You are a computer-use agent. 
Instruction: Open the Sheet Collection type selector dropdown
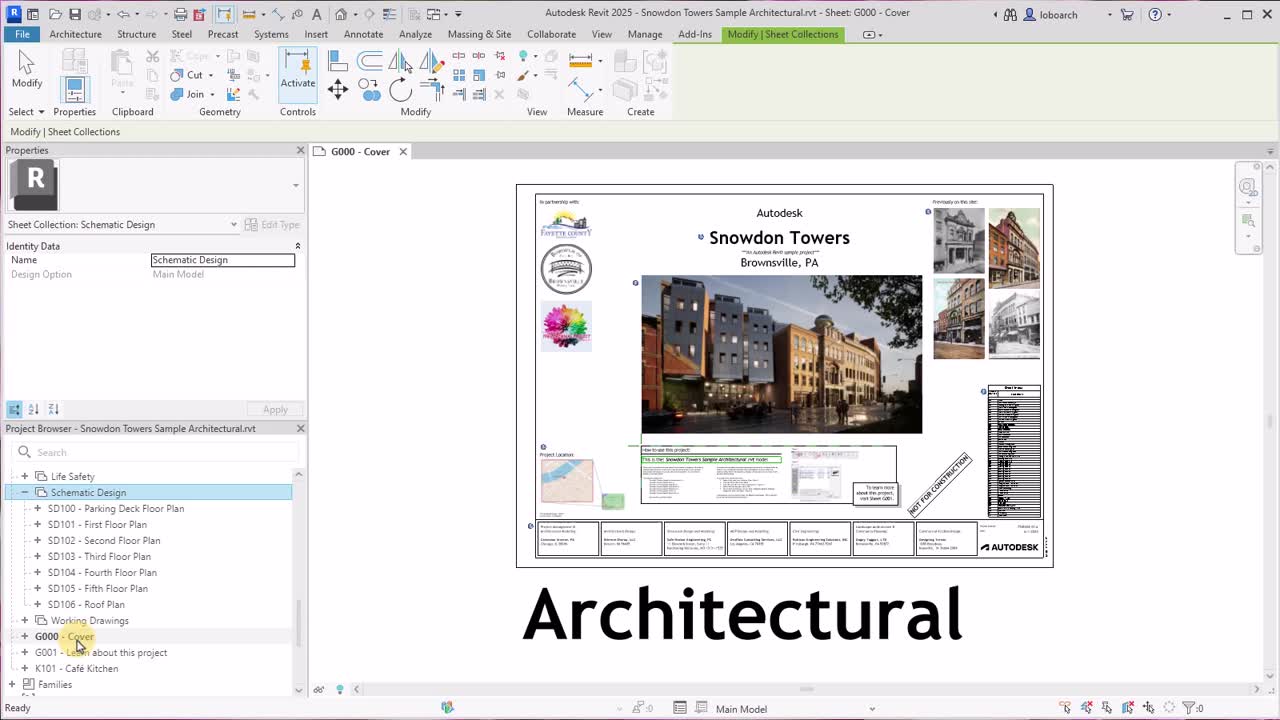click(x=233, y=225)
